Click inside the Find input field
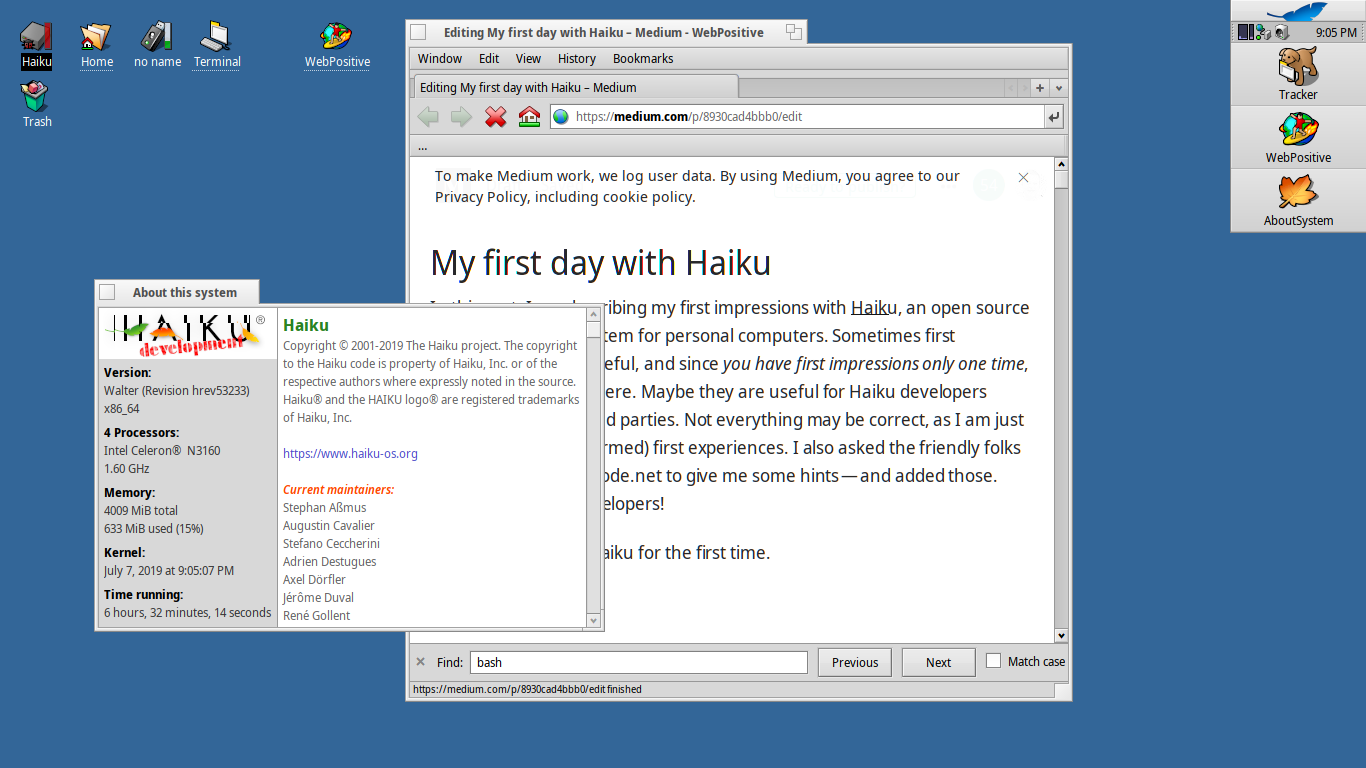Viewport: 1366px width, 768px height. pyautogui.click(x=639, y=661)
